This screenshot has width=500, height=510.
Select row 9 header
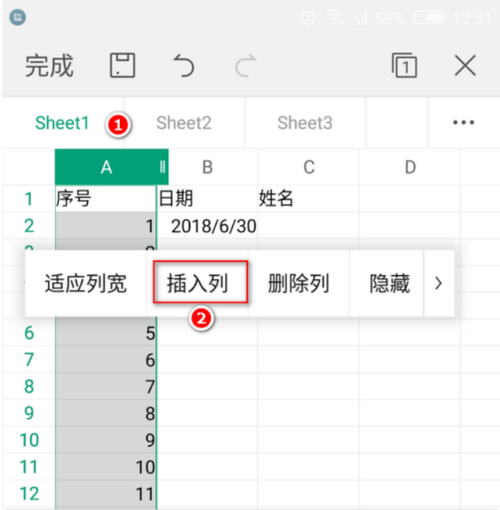pyautogui.click(x=29, y=413)
